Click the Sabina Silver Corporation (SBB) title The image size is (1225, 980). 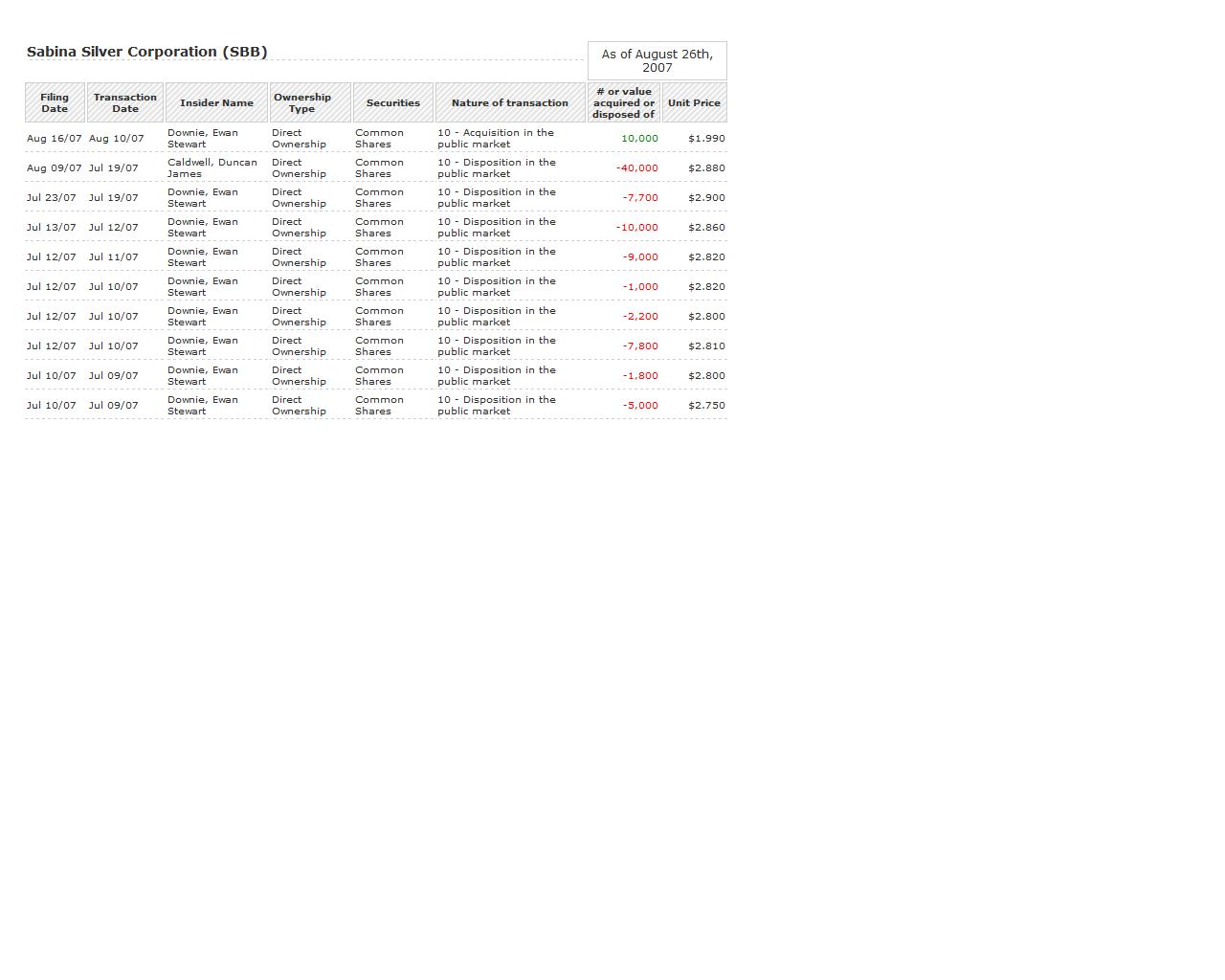147,52
